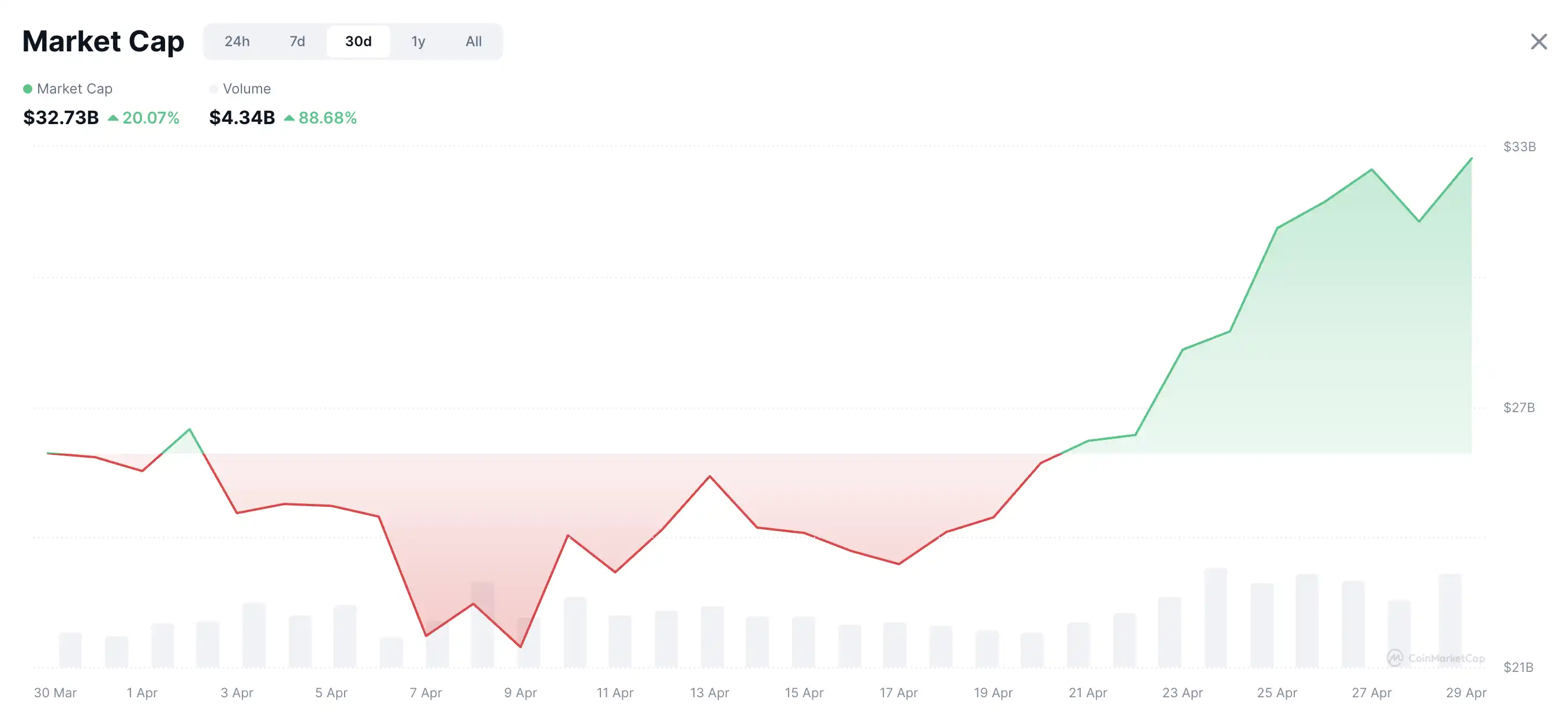
Task: Click the grey Volume legend dot
Action: [x=214, y=89]
